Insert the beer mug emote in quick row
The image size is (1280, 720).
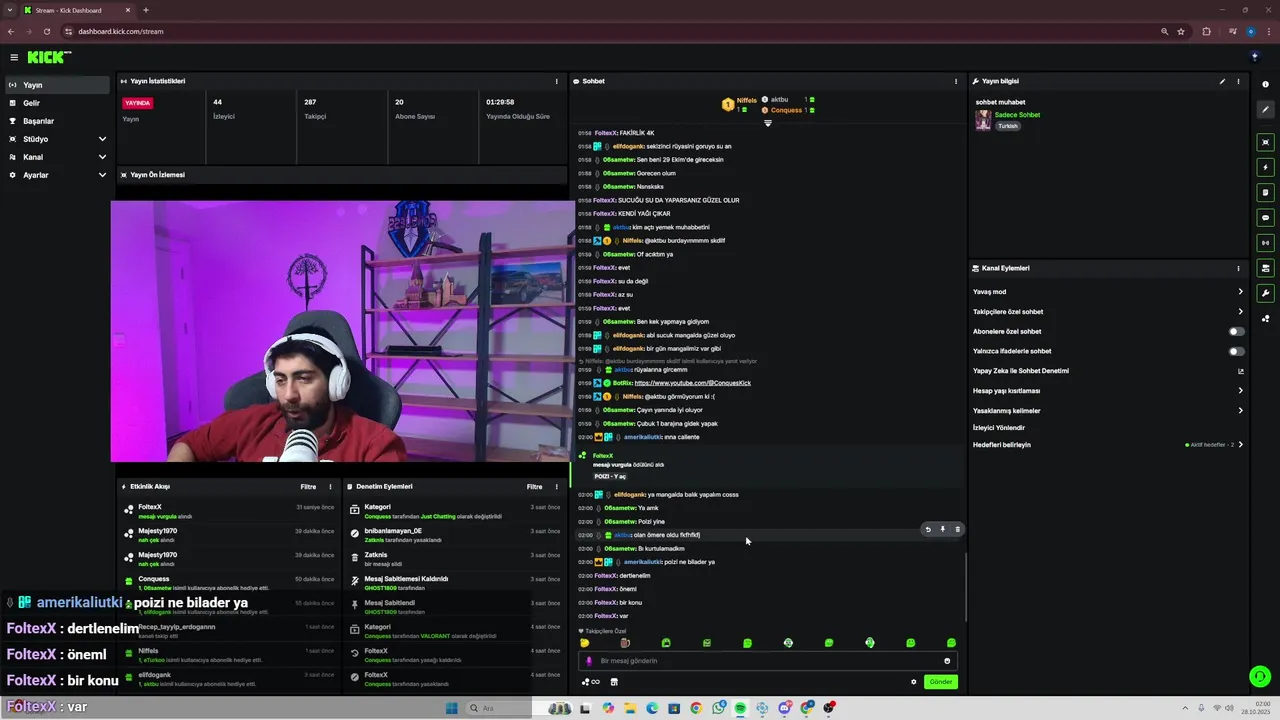625,643
